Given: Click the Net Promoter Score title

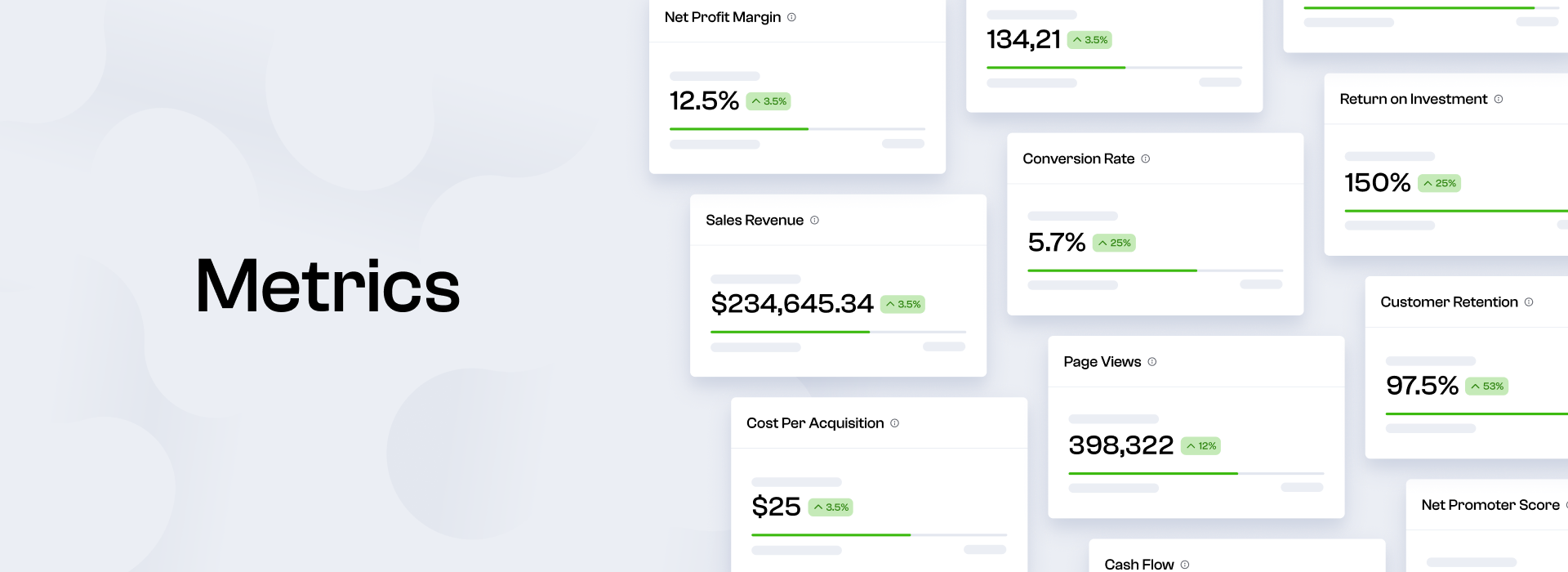Looking at the screenshot, I should 1490,505.
